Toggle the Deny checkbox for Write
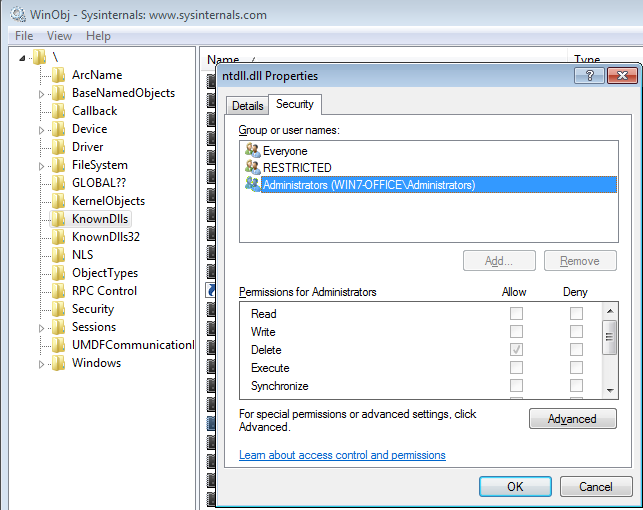643x510 pixels. pos(576,332)
